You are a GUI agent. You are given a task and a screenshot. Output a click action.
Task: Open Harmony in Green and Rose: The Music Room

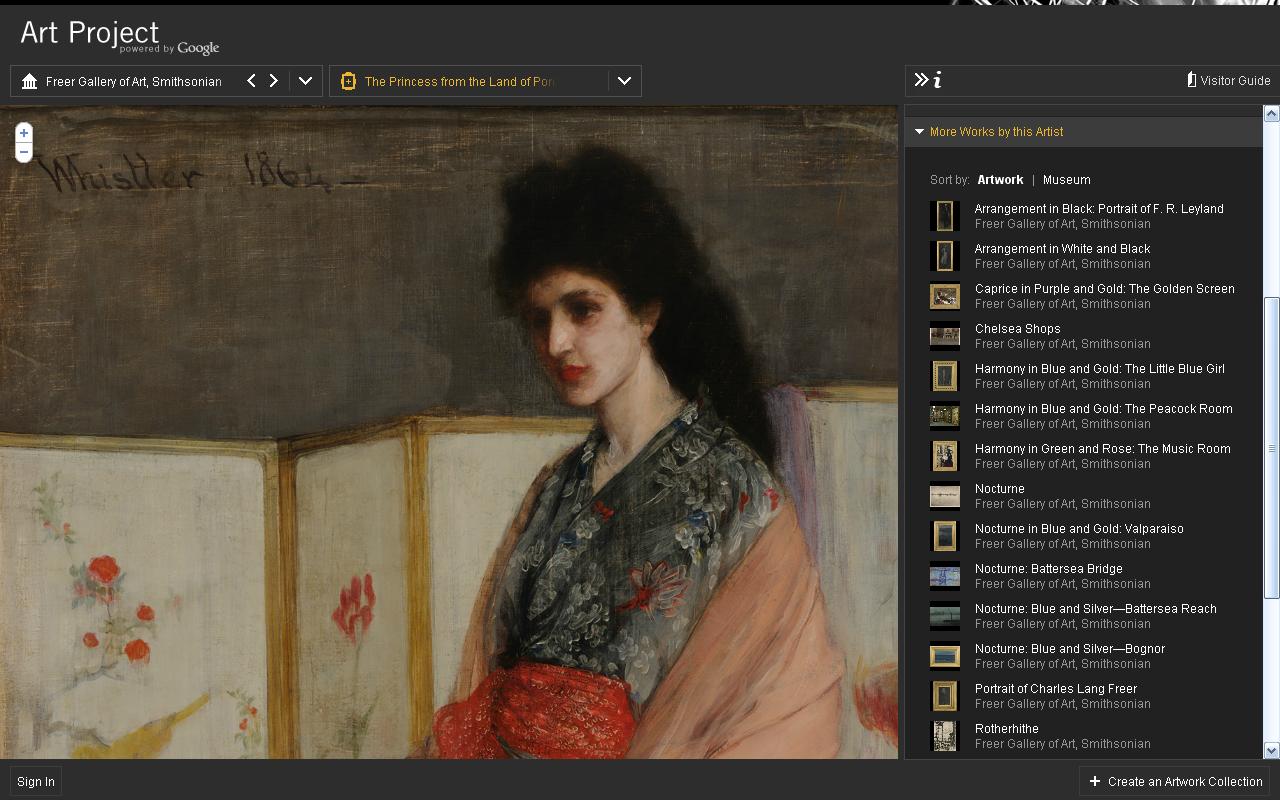pyautogui.click(x=1102, y=449)
